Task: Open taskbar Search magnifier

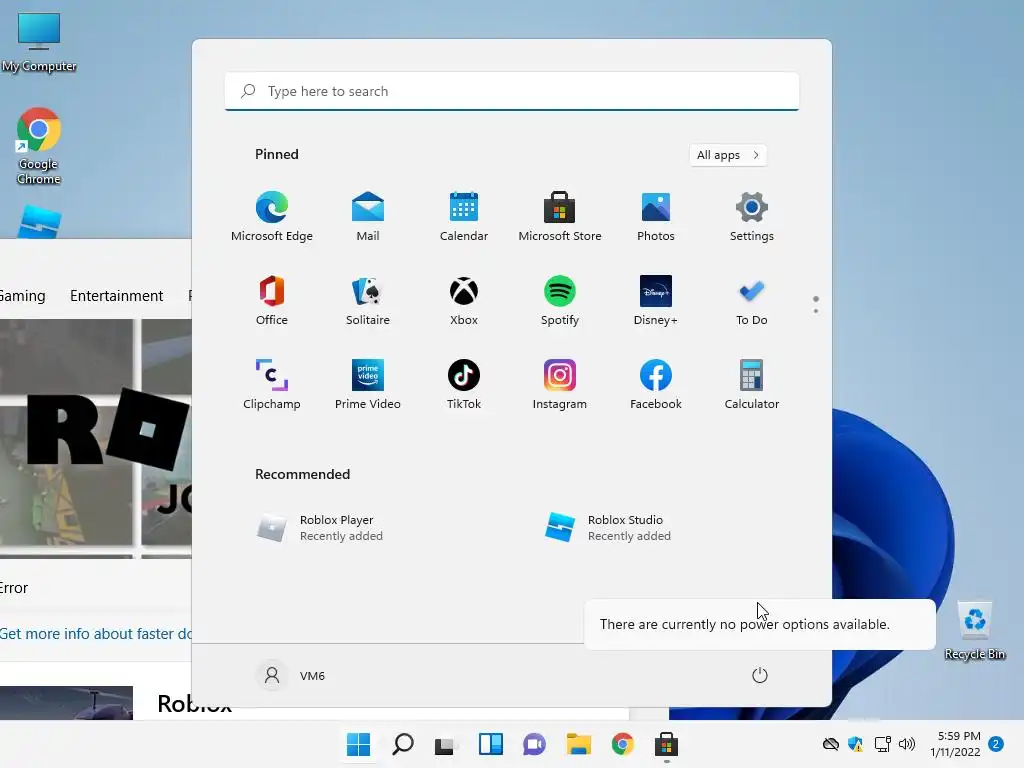Action: (x=403, y=744)
